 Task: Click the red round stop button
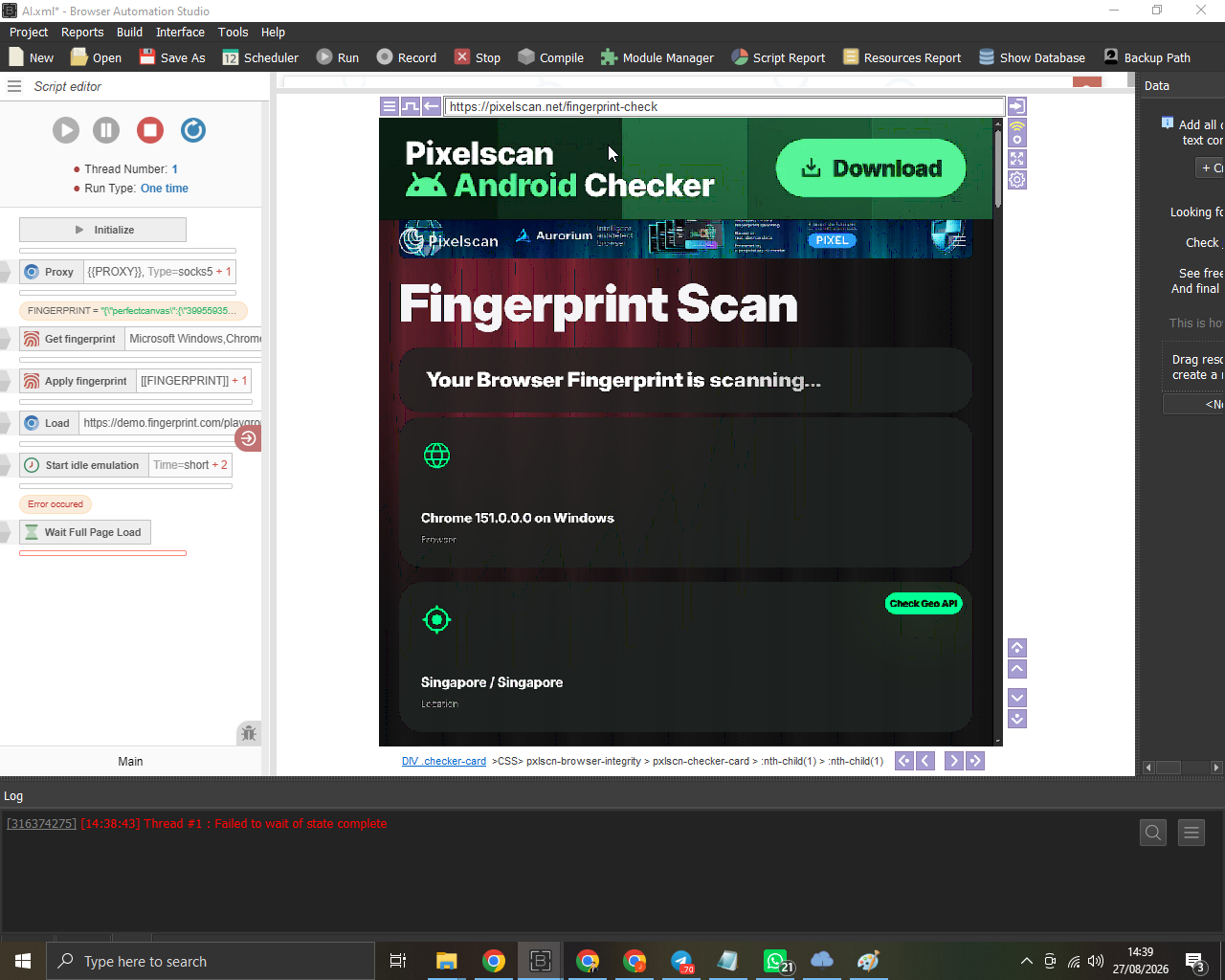pyautogui.click(x=150, y=130)
